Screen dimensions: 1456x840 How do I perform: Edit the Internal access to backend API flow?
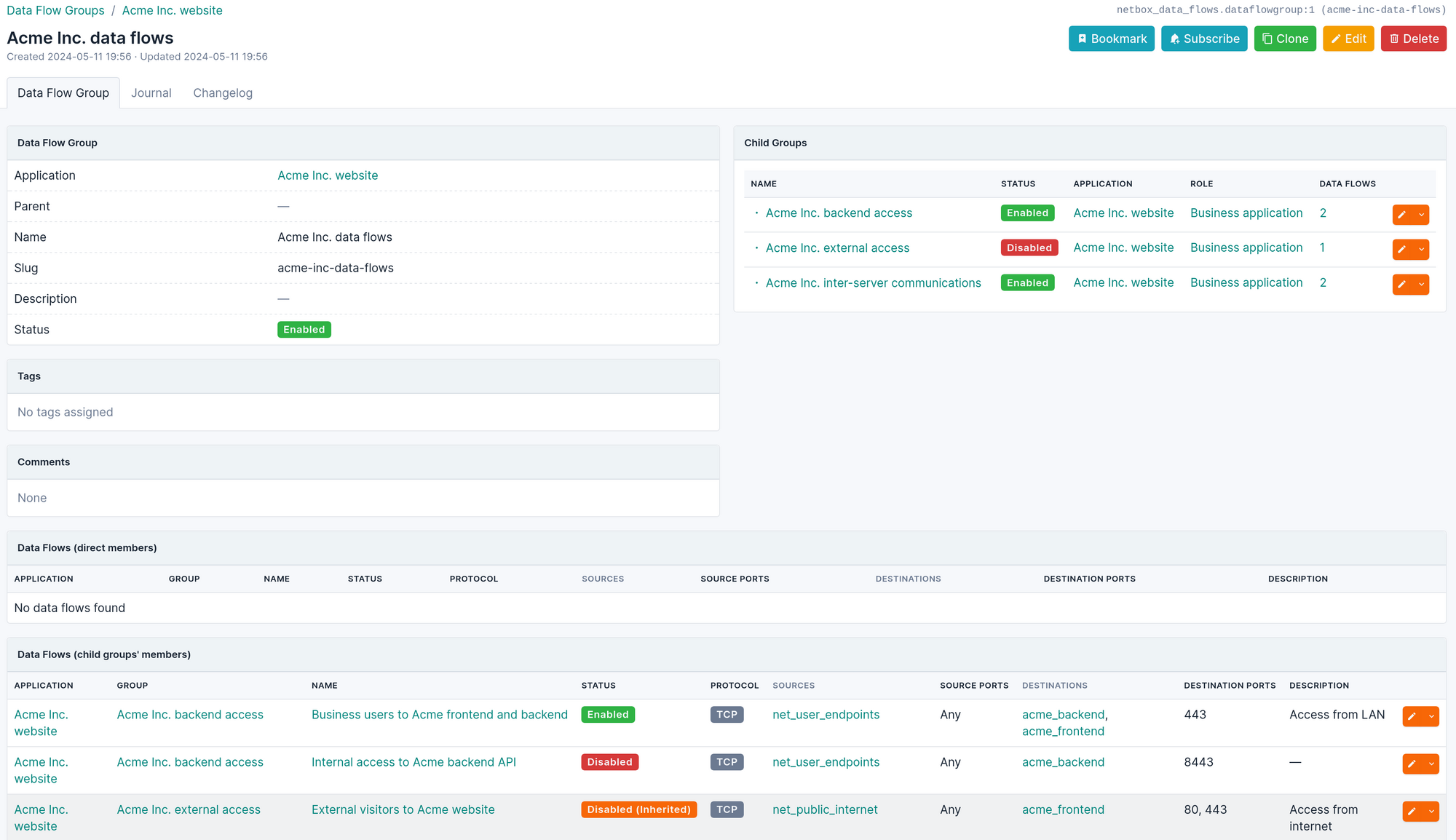1412,764
